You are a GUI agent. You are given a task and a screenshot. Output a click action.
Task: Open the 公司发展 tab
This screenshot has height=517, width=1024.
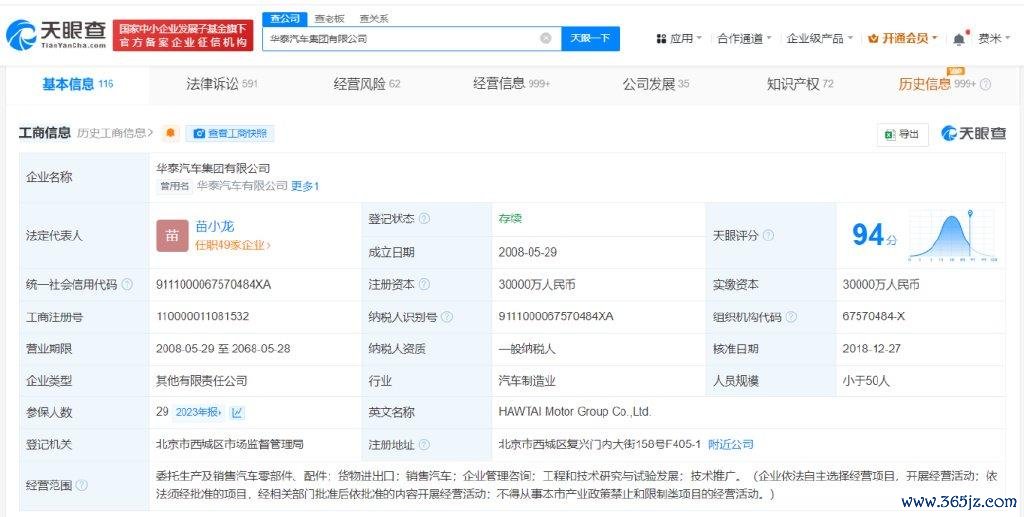656,84
